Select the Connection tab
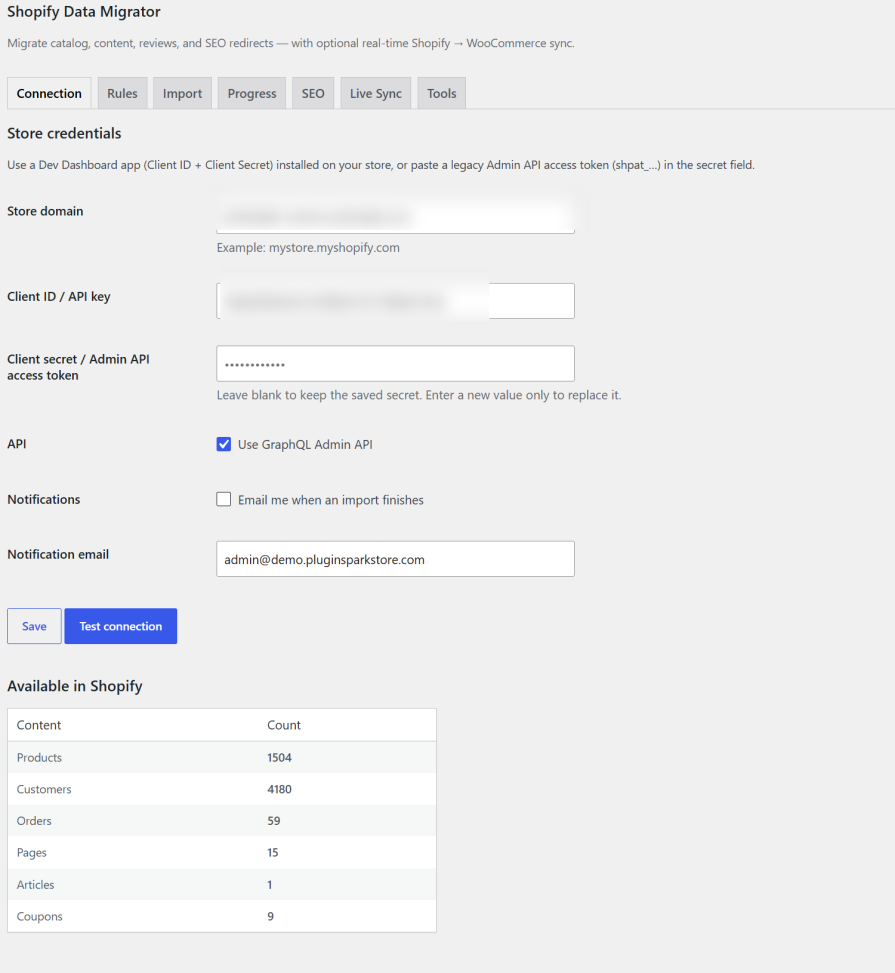The width and height of the screenshot is (895, 973). tap(49, 93)
